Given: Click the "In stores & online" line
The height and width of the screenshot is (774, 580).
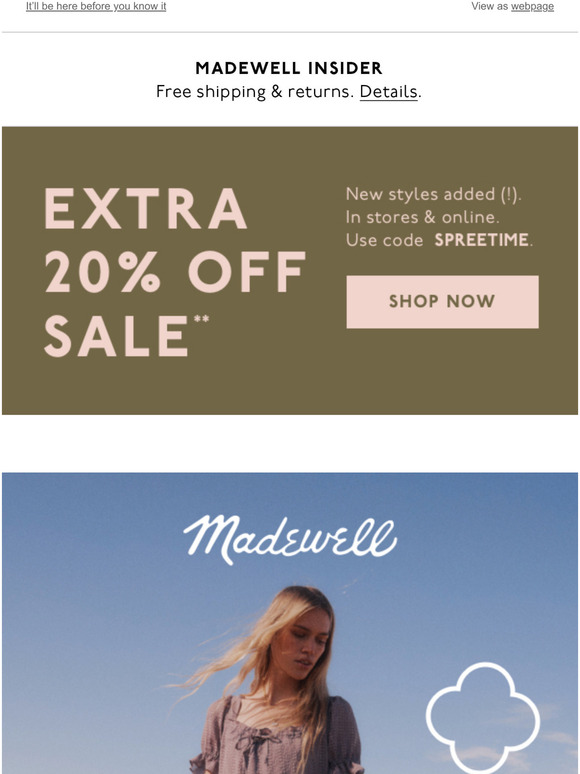Looking at the screenshot, I should click(423, 217).
